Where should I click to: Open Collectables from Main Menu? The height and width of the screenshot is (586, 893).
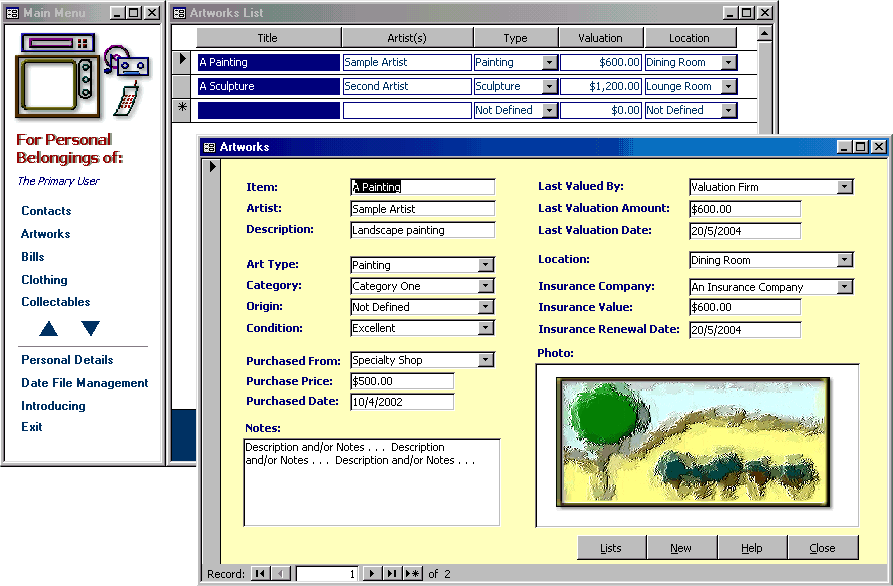[56, 302]
